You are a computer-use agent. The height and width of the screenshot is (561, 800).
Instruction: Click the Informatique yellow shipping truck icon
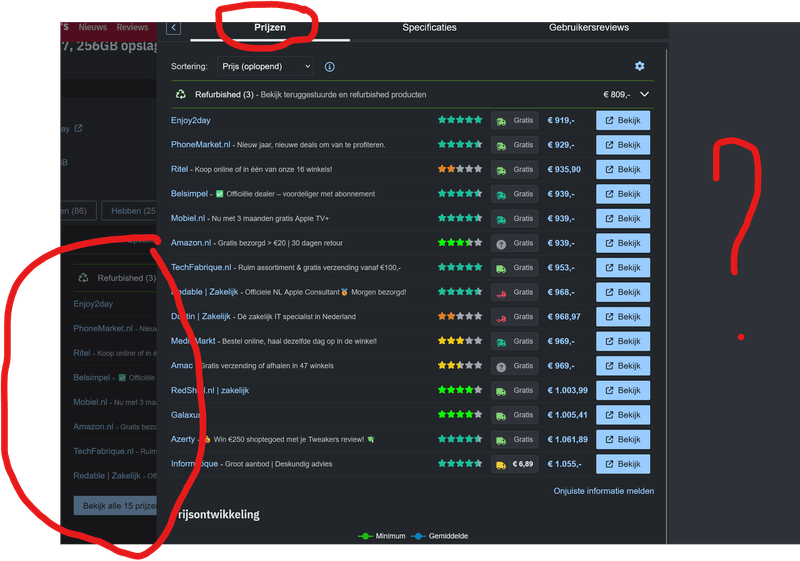pyautogui.click(x=501, y=465)
